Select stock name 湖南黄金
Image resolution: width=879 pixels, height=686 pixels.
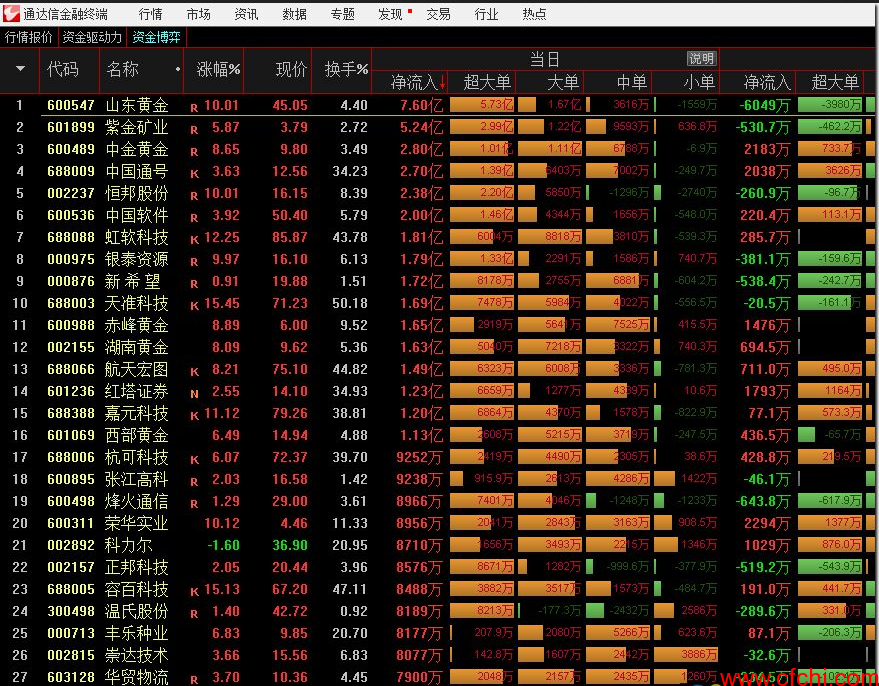pyautogui.click(x=137, y=347)
